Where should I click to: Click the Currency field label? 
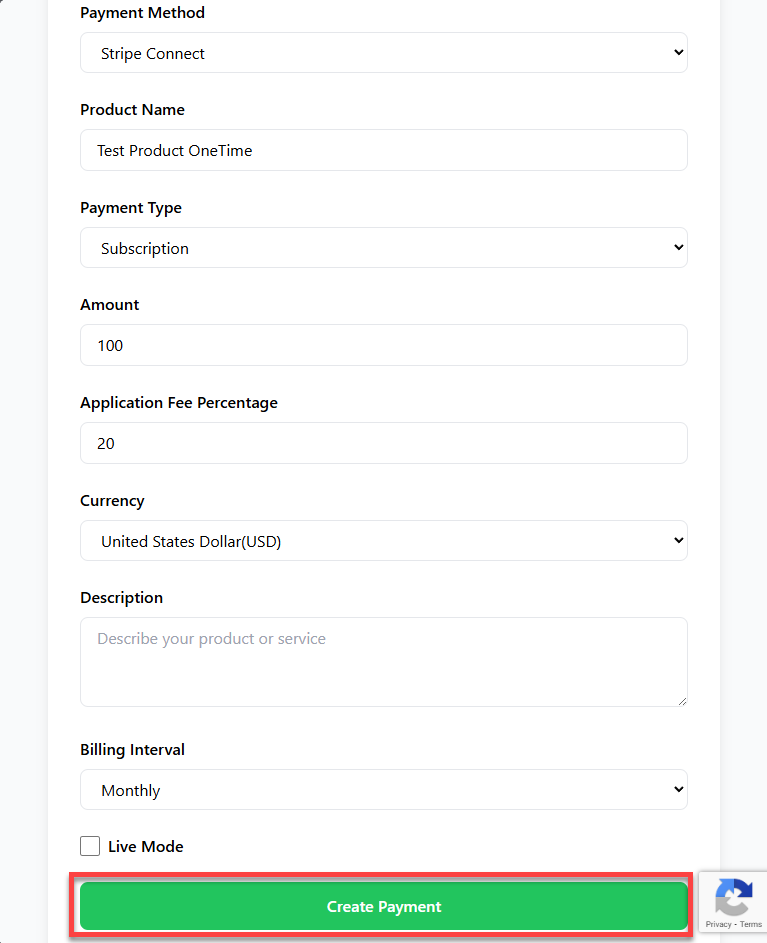pos(112,501)
